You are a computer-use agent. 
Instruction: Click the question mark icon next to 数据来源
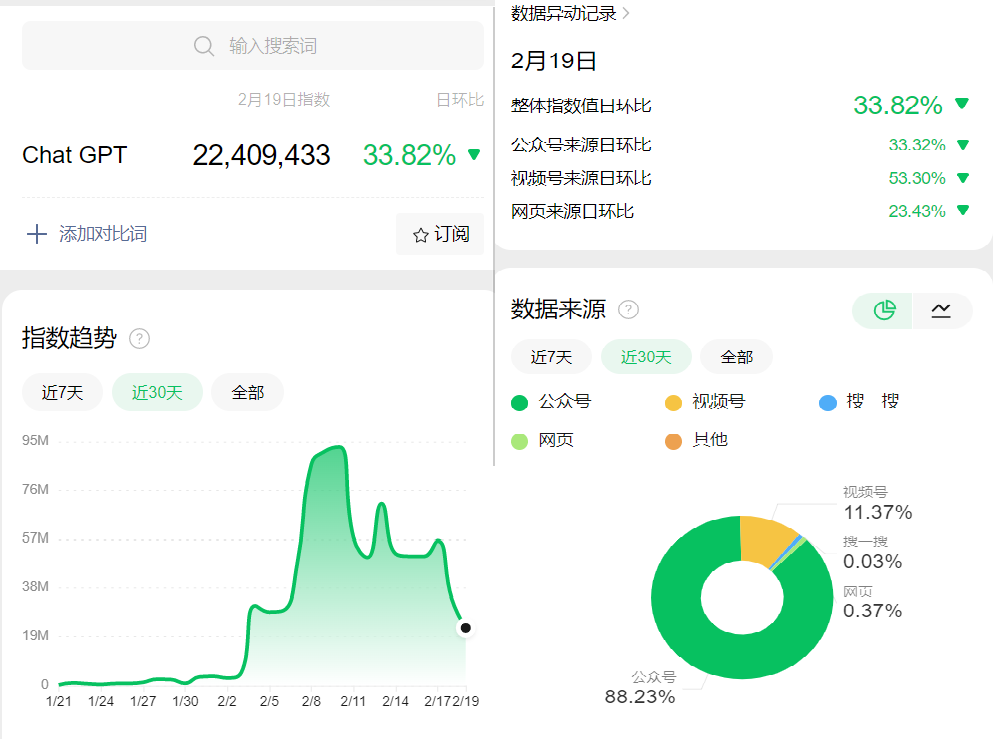(627, 309)
